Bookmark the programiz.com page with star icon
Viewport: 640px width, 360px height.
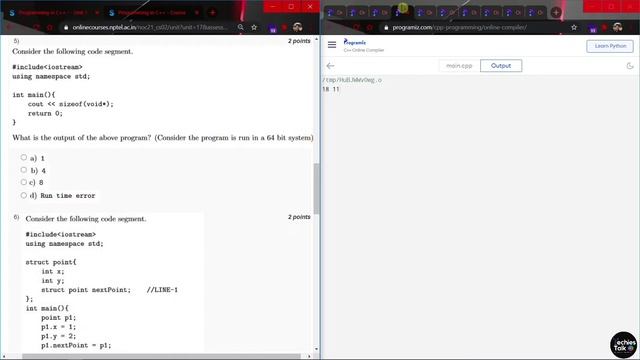pyautogui.click(x=574, y=27)
